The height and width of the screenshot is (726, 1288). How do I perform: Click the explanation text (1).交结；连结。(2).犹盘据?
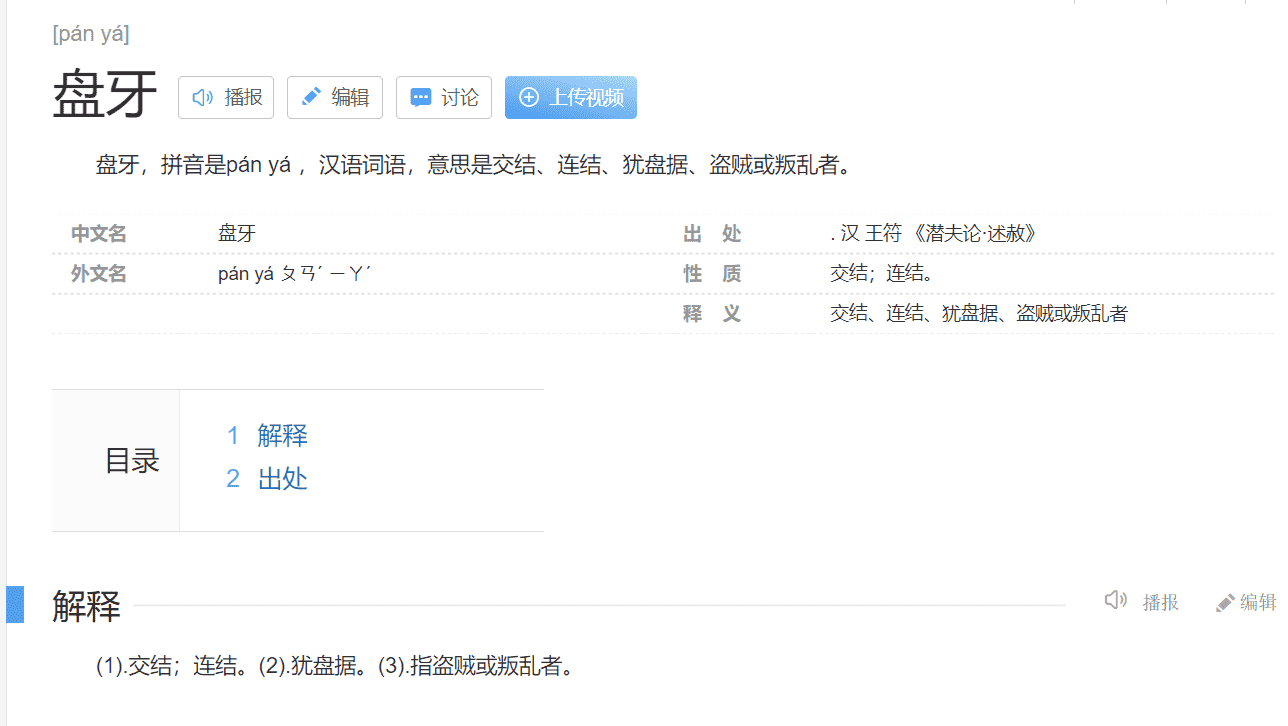[337, 666]
